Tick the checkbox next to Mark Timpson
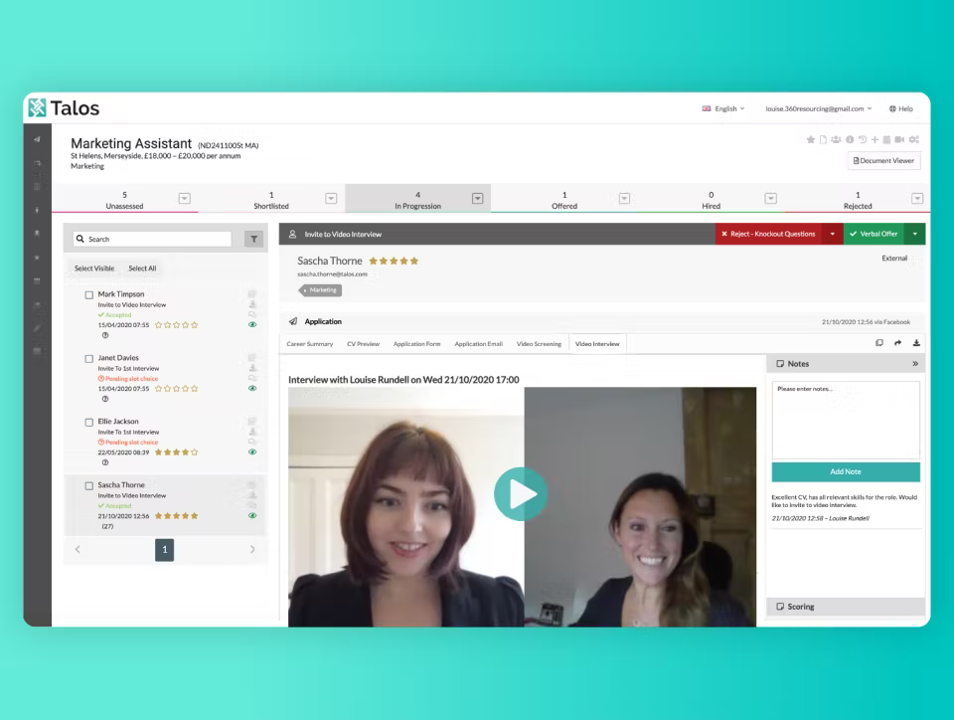 coord(89,295)
